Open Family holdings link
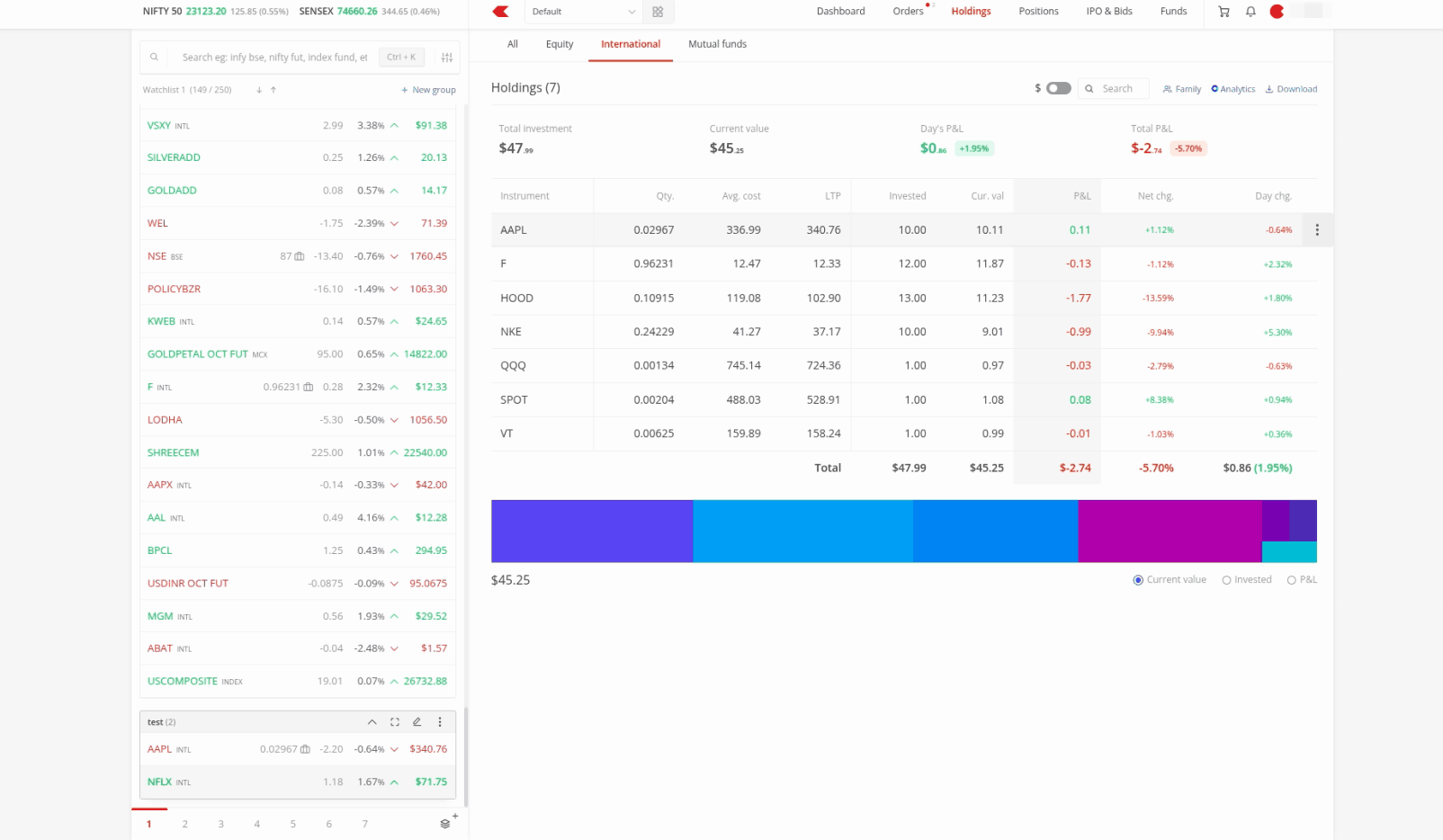1443x840 pixels. (x=1181, y=89)
